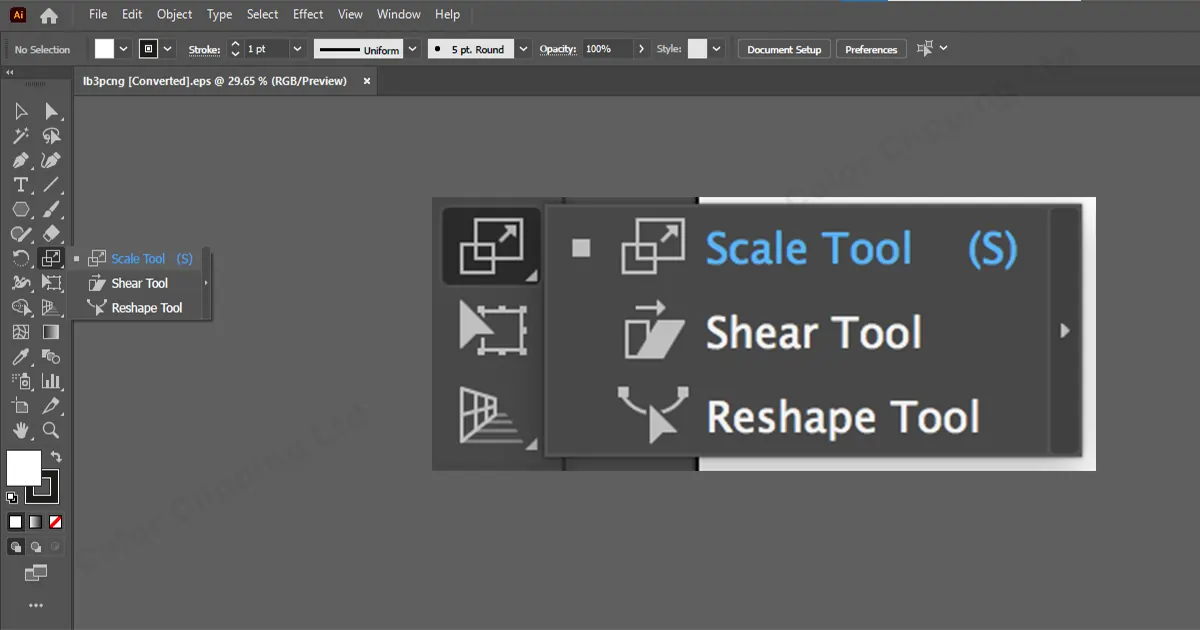Image resolution: width=1200 pixels, height=630 pixels.
Task: Enable Draw Inside mode
Action: 55,547
